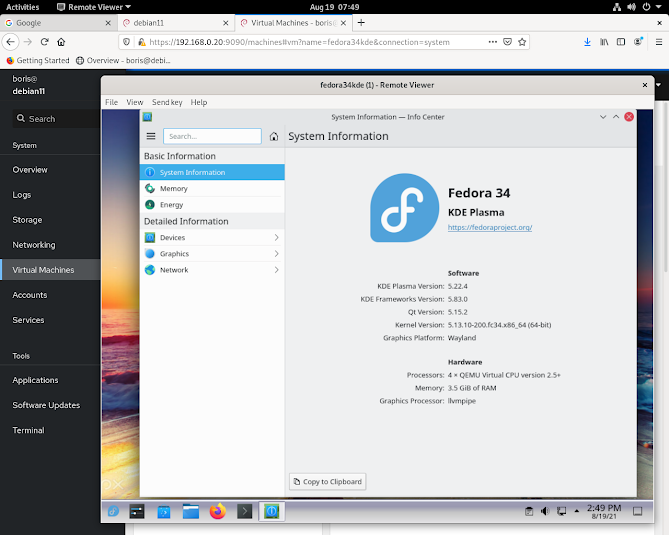
Task: Open the KDE volume tray icon
Action: point(545,511)
